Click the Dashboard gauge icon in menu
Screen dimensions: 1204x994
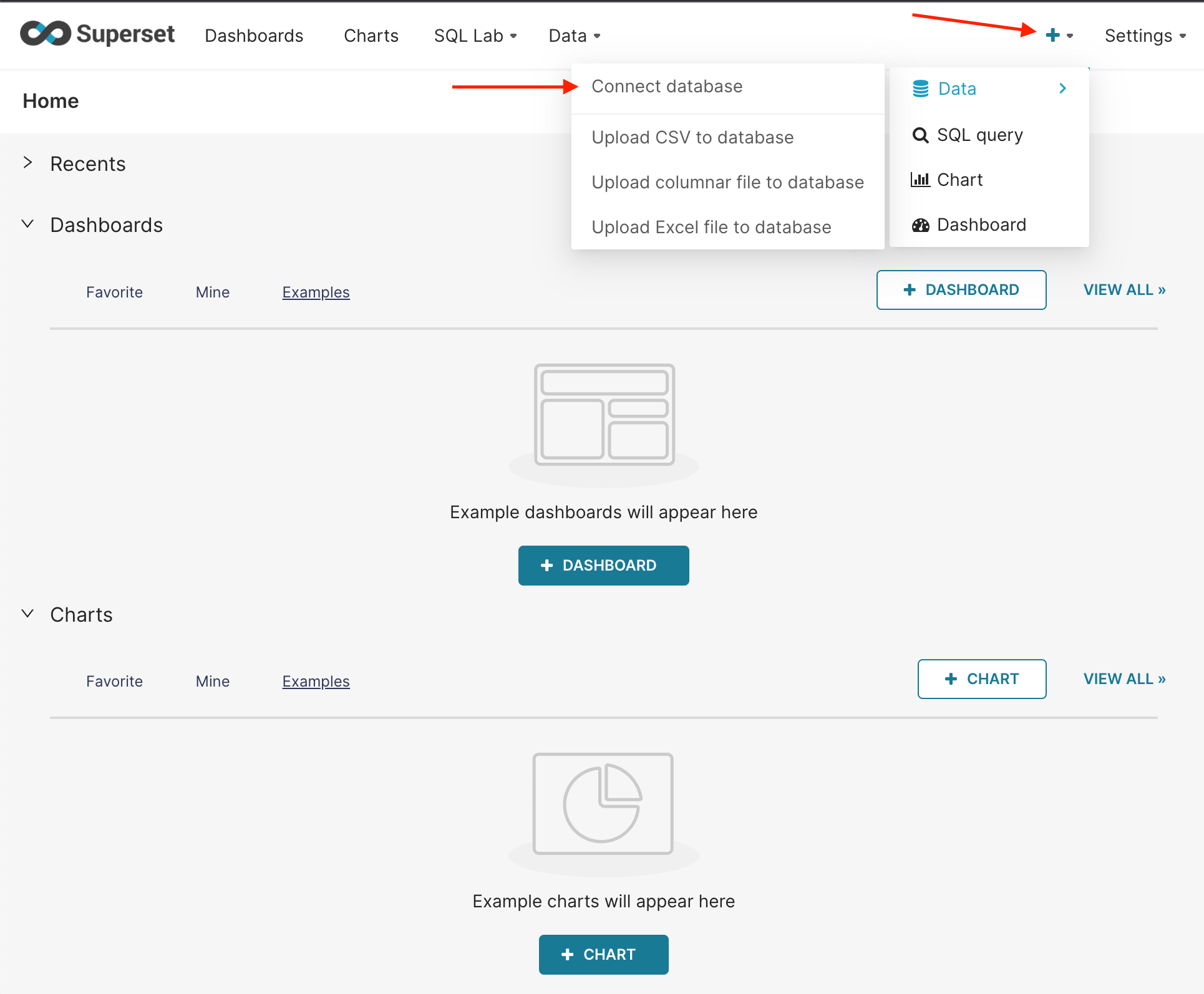point(920,225)
